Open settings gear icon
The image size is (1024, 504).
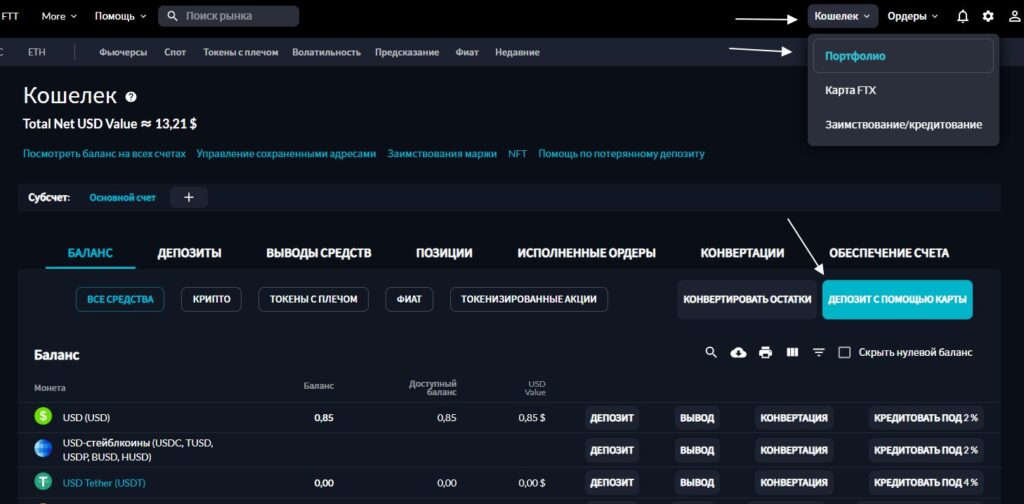click(x=988, y=16)
